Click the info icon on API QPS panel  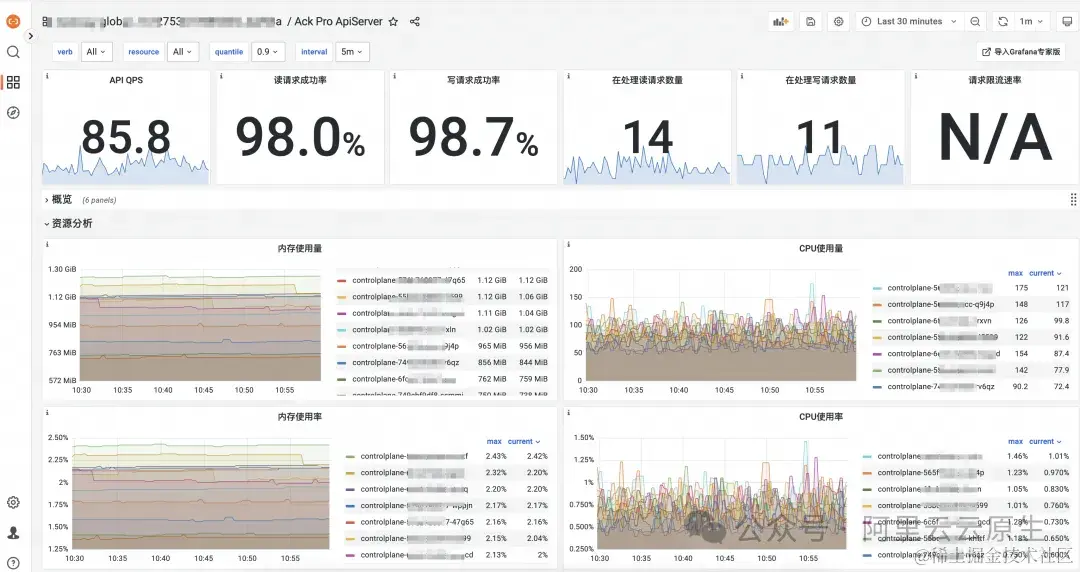pos(47,76)
